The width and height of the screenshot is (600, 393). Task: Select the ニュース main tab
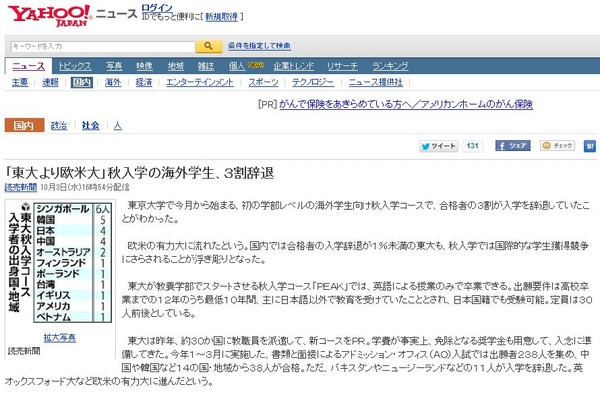coord(29,66)
